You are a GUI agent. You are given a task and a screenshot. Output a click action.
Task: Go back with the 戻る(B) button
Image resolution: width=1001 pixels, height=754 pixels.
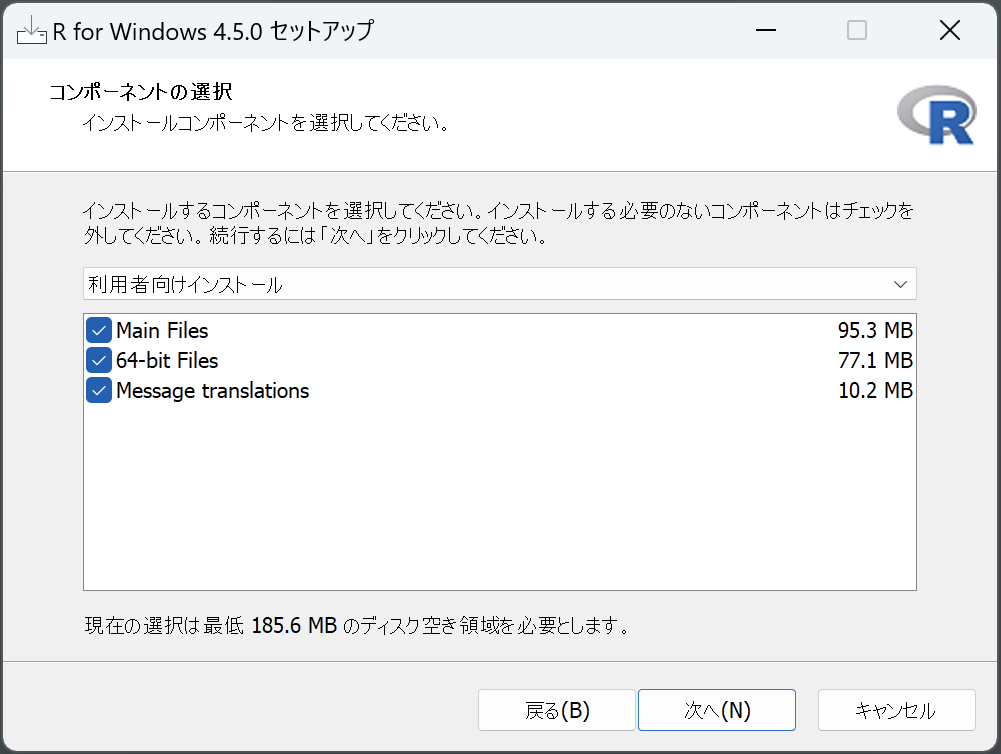(x=557, y=710)
